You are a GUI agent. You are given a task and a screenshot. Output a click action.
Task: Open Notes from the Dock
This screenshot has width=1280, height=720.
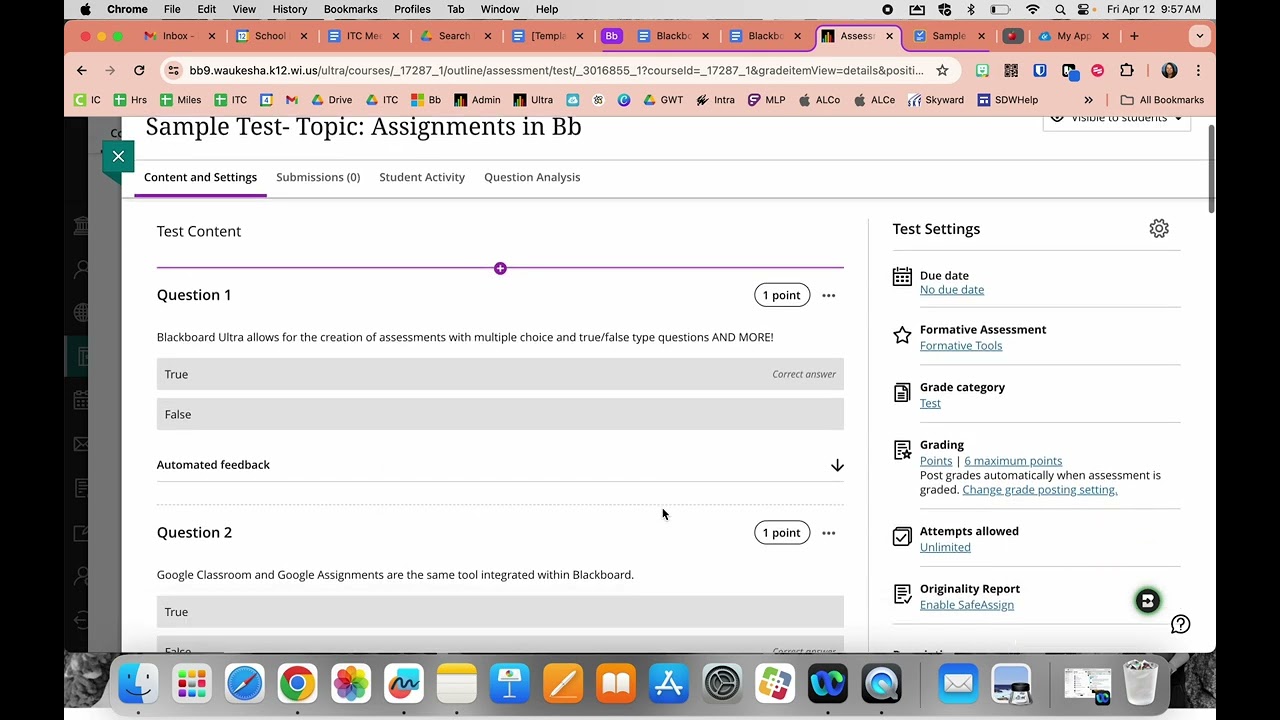pos(456,684)
